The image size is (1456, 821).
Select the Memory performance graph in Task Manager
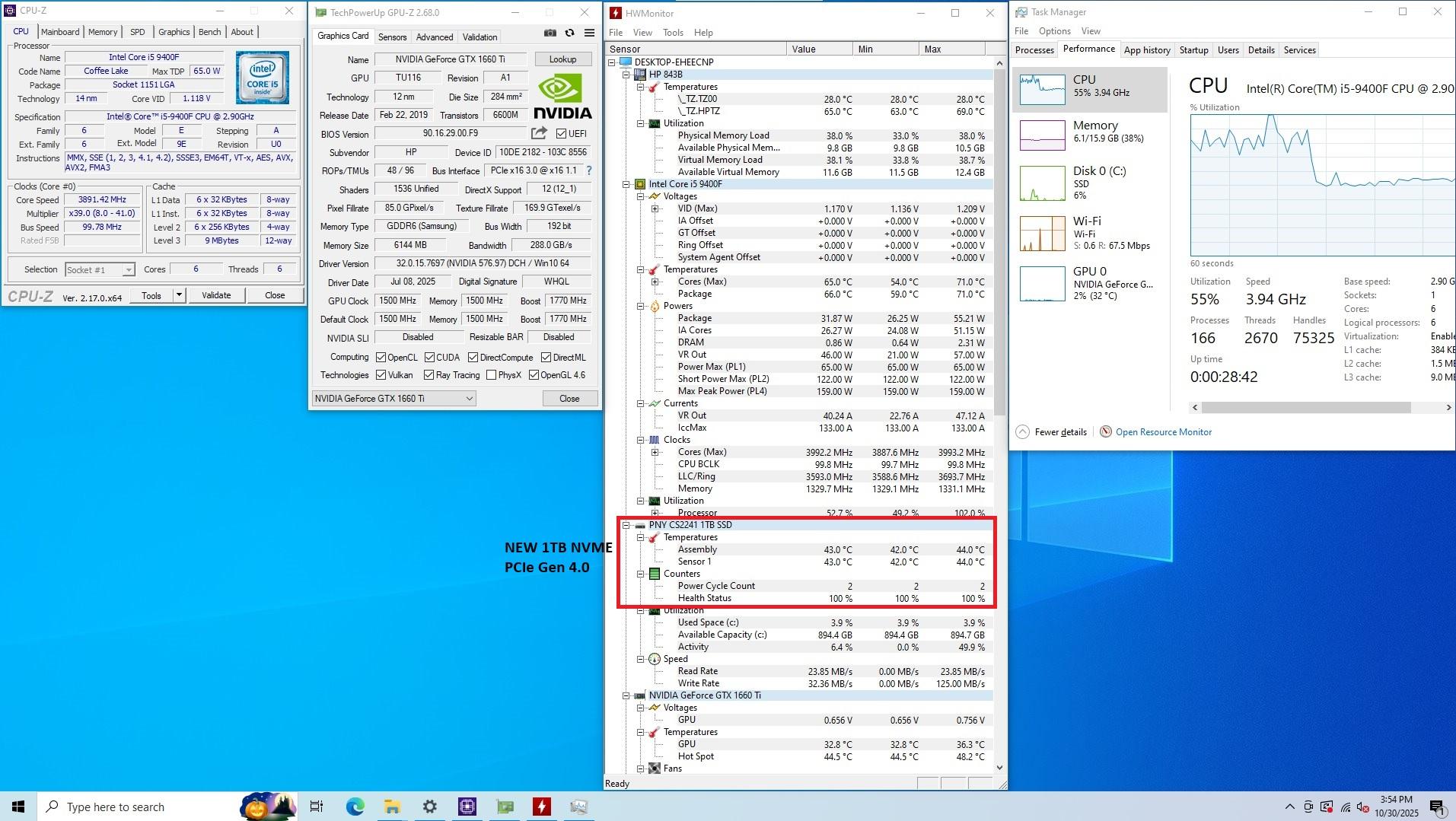[x=1090, y=135]
